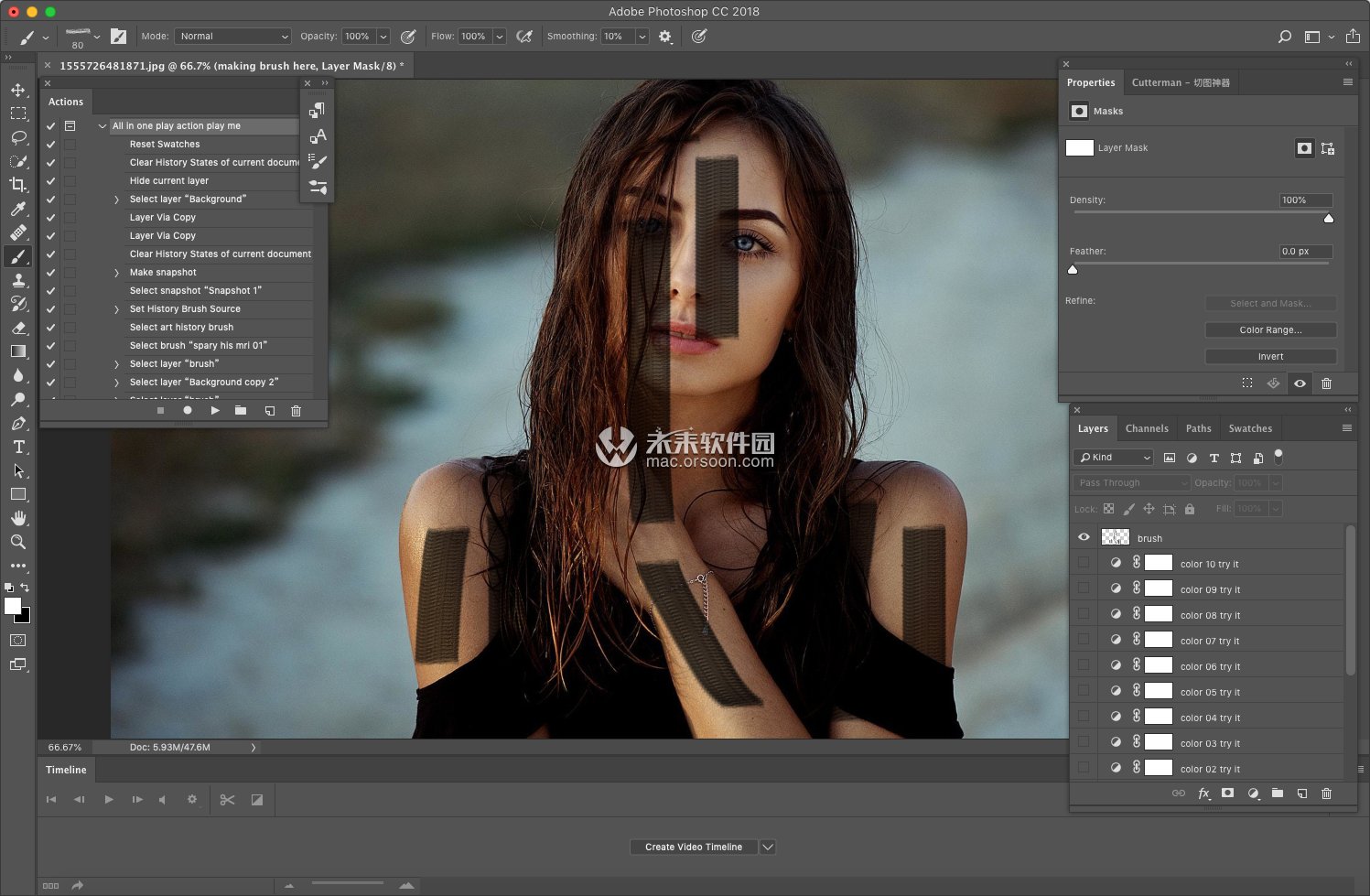Switch to the Channels tab
Viewport: 1370px width, 896px height.
1146,428
